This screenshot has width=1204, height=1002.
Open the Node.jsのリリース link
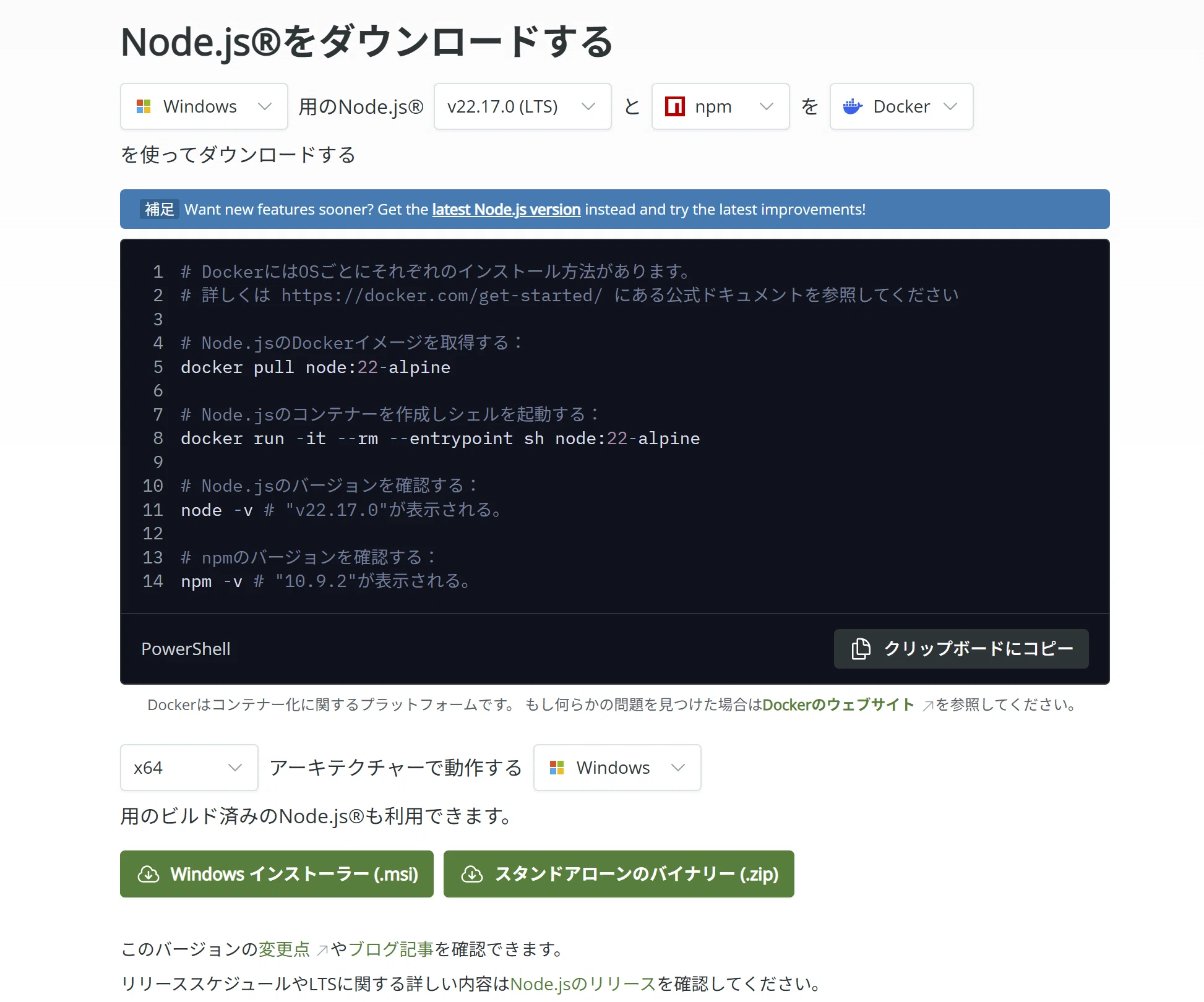(583, 983)
